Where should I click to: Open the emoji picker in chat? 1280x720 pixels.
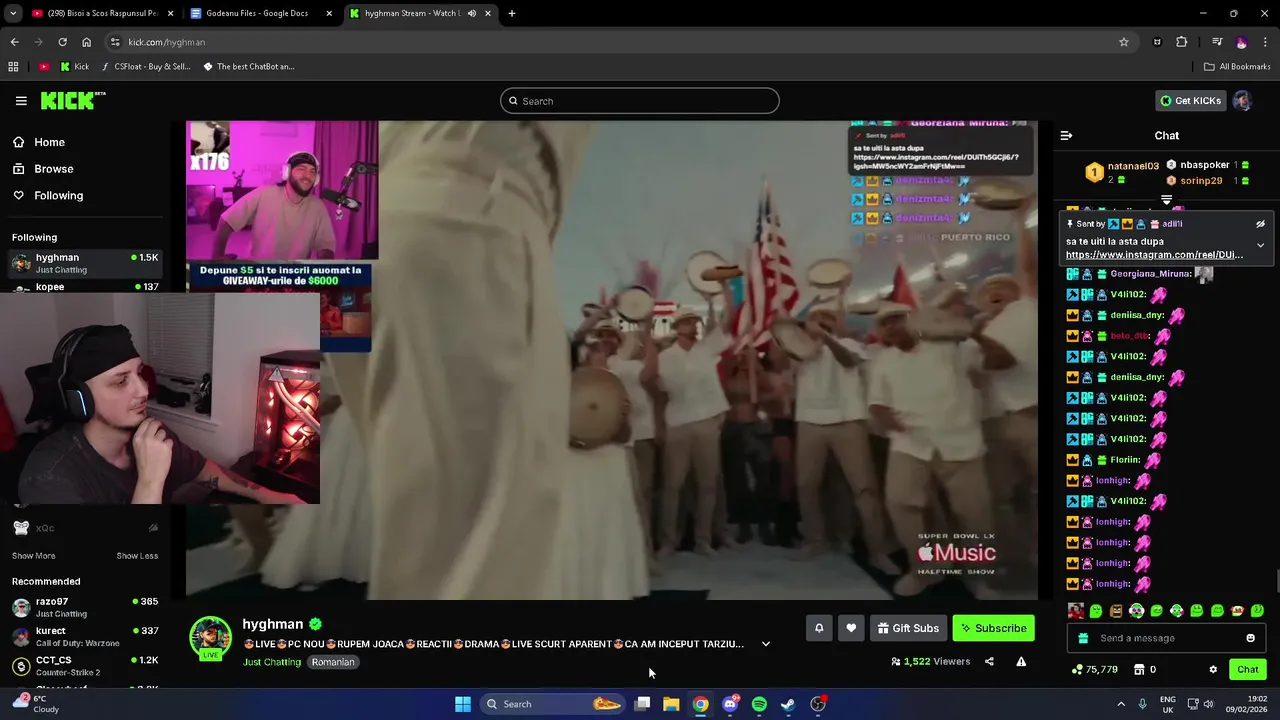[x=1250, y=638]
